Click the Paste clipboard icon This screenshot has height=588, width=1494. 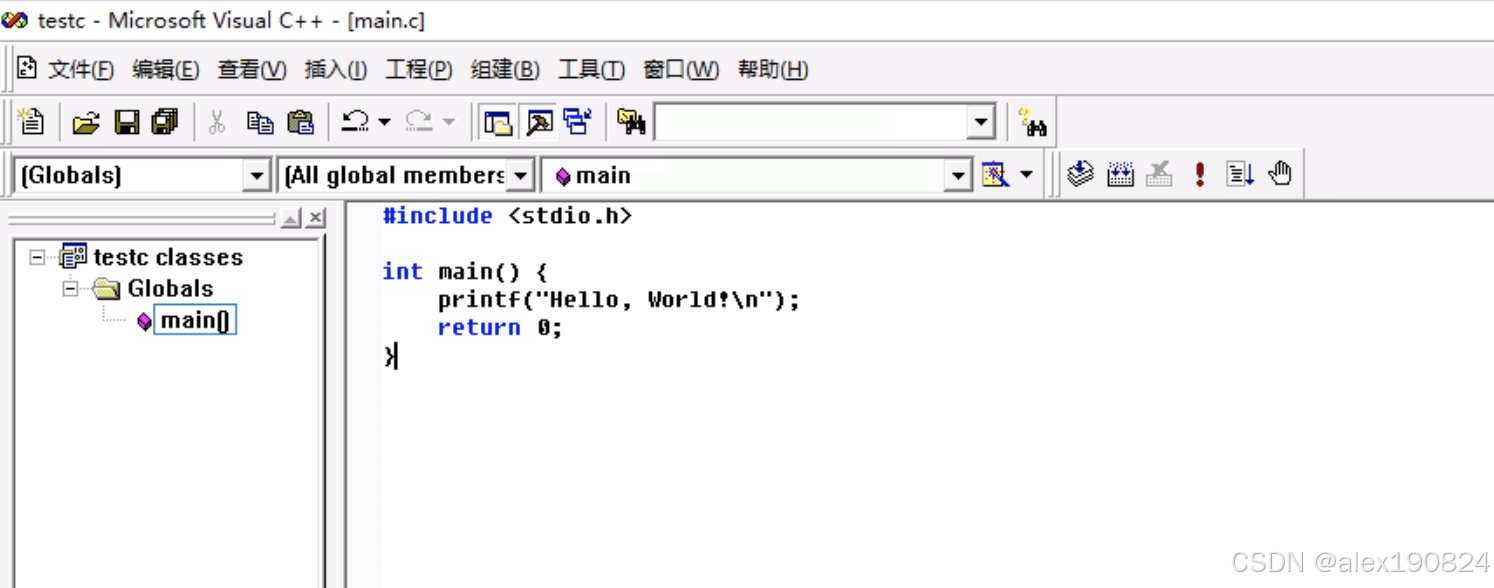point(300,122)
